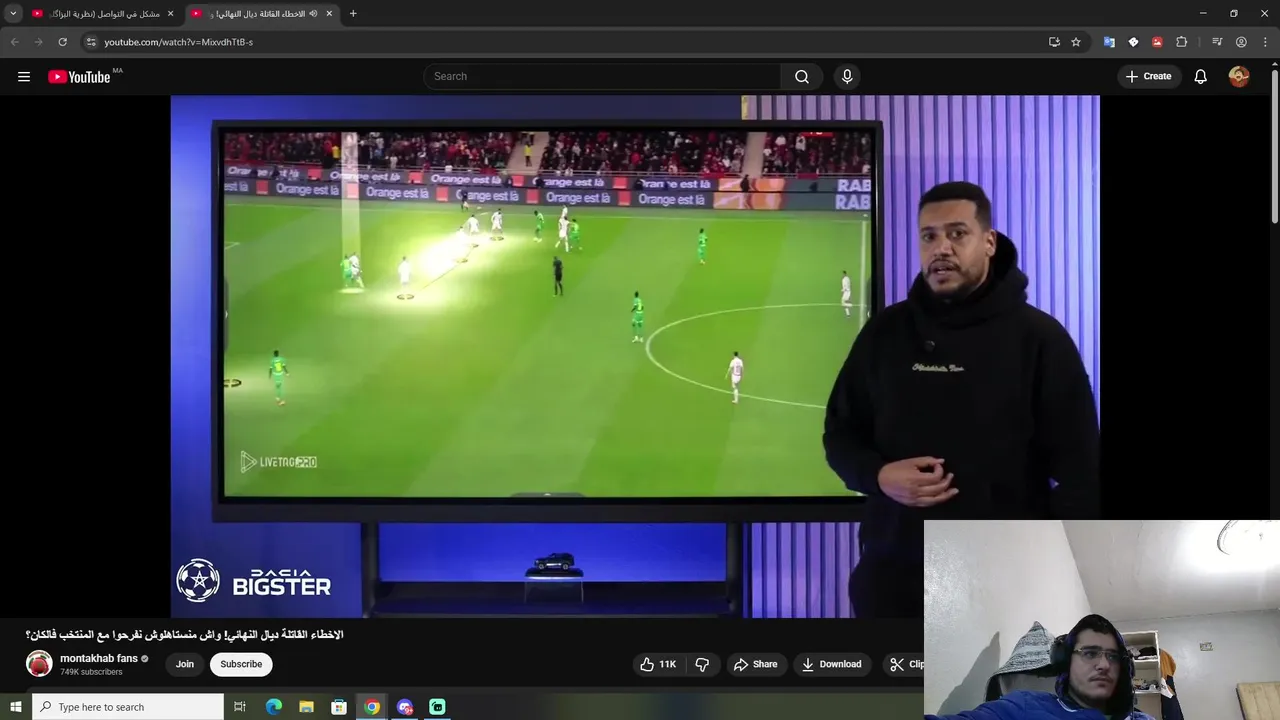This screenshot has height=720, width=1280.
Task: Dislike the video with thumbs down
Action: click(x=702, y=664)
